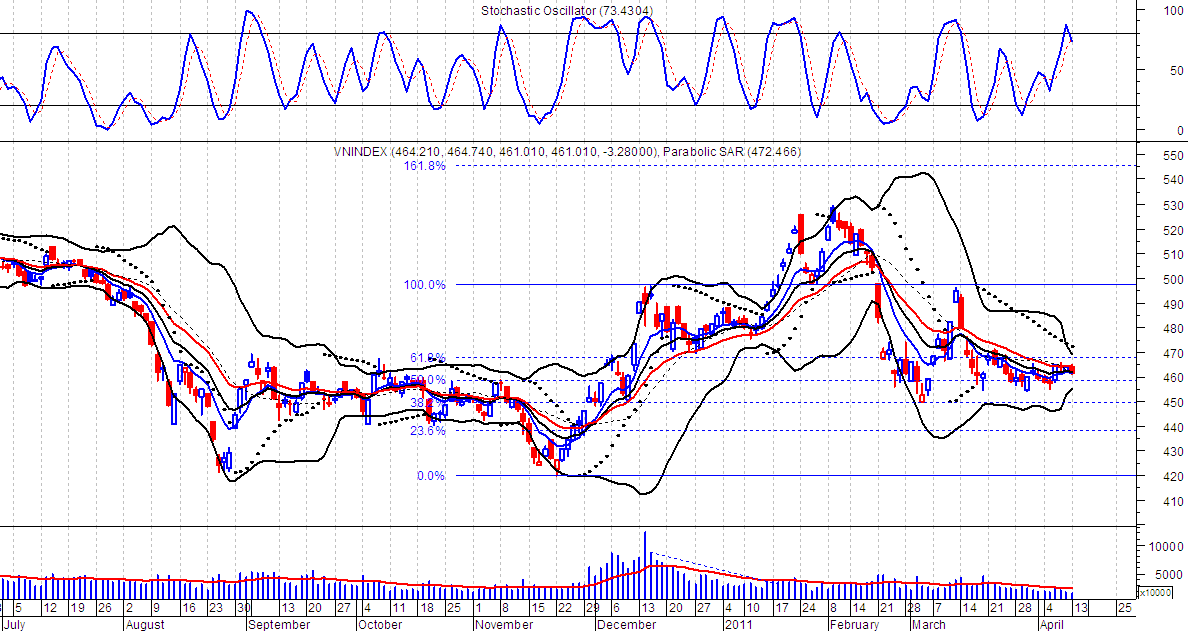
Task: Click the 410 price axis value
Action: (x=1173, y=501)
